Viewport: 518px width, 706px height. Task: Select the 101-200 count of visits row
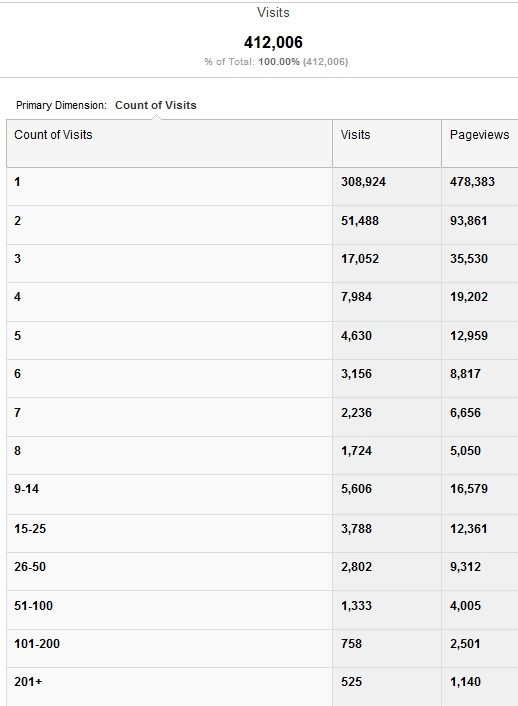(x=262, y=648)
